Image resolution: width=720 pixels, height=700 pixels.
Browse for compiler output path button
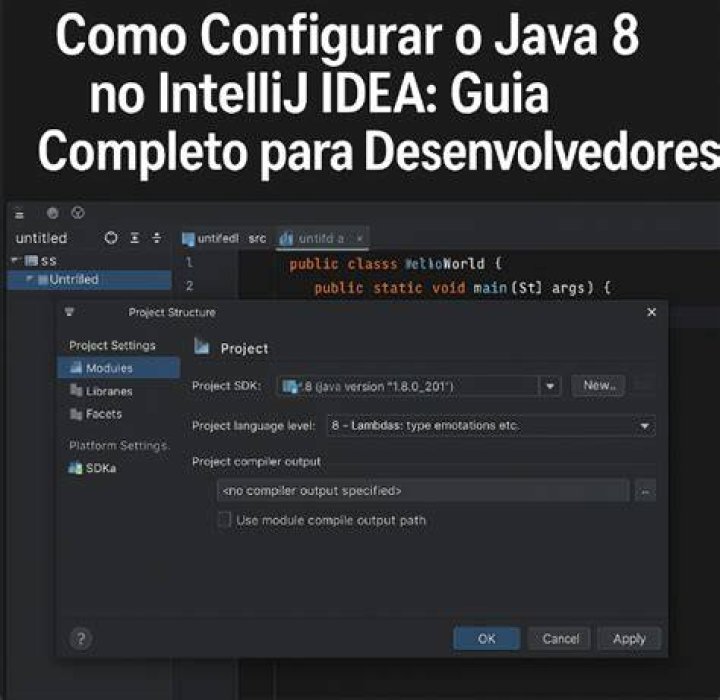[x=645, y=491]
